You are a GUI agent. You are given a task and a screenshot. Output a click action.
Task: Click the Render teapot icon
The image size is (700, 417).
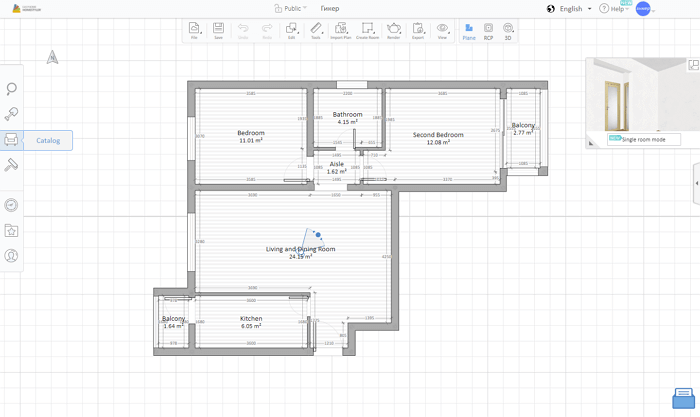[394, 31]
